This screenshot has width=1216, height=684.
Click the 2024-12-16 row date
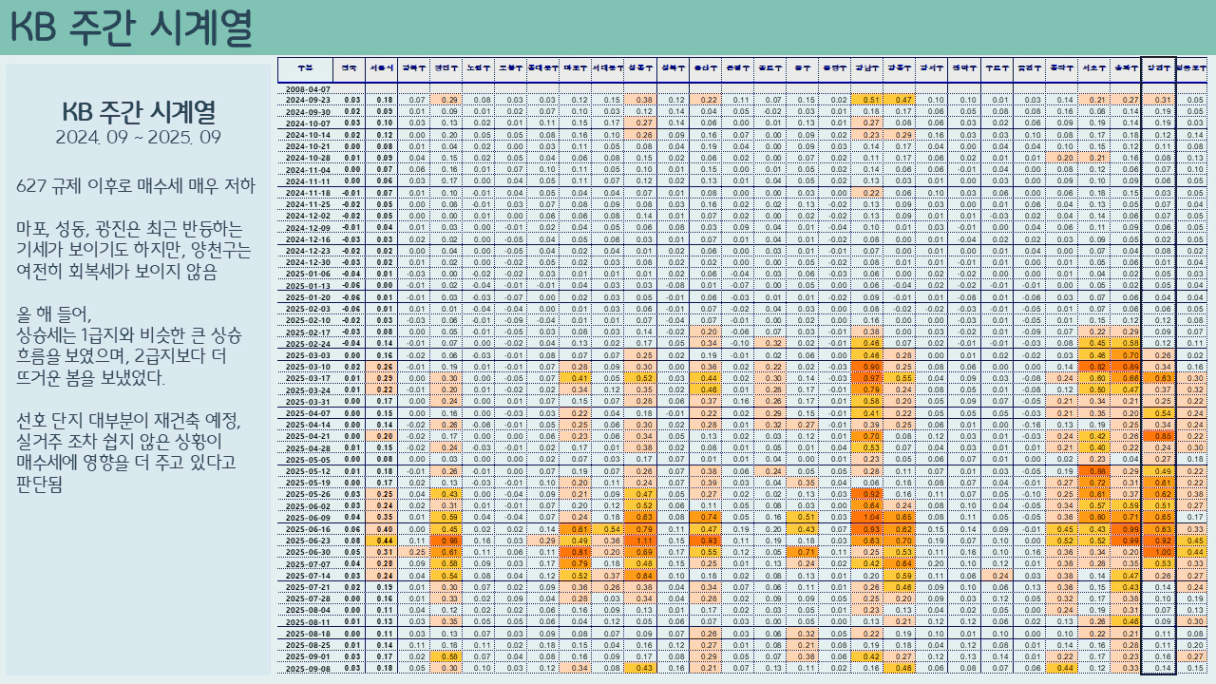[x=308, y=239]
